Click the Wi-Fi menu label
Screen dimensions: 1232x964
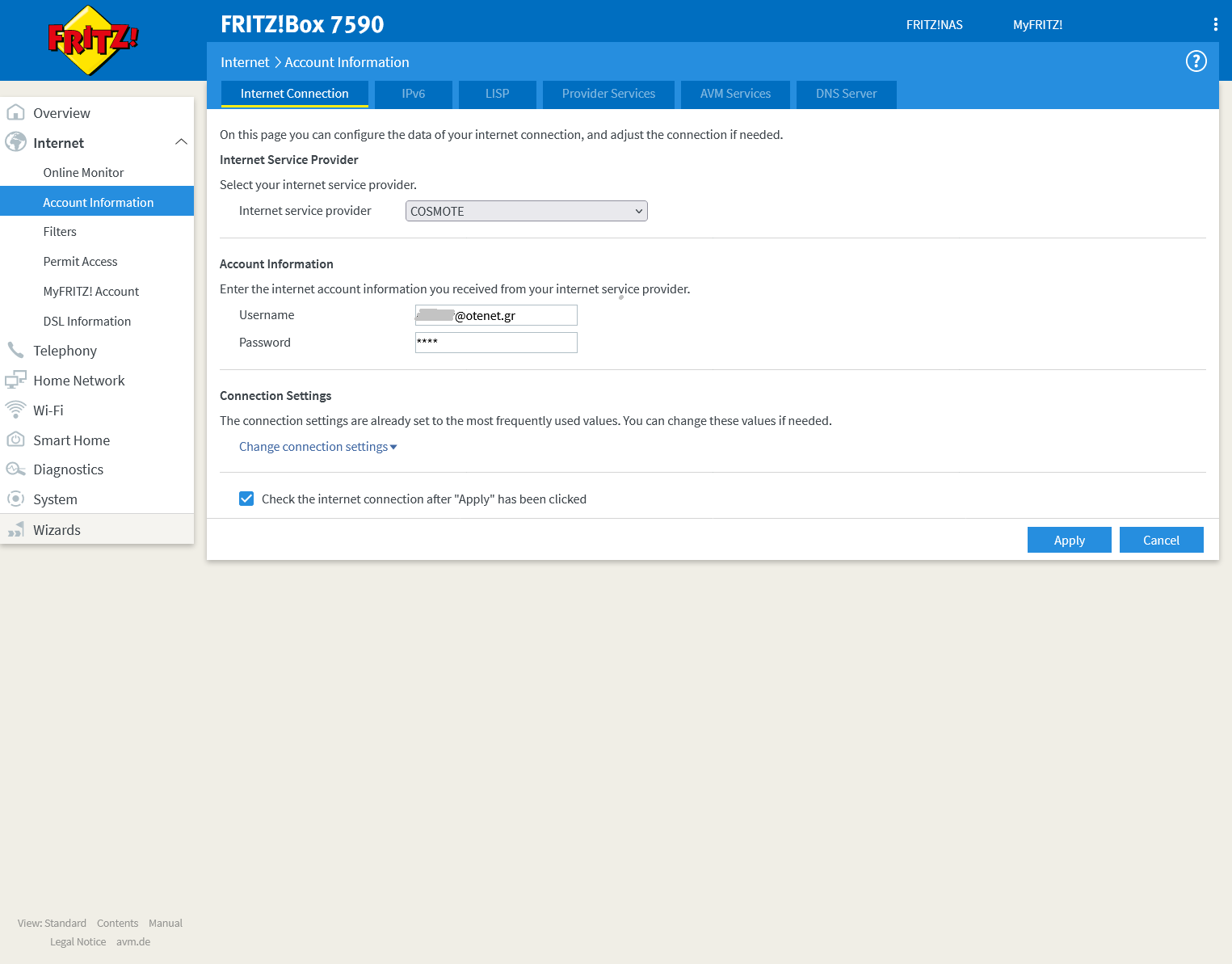click(48, 410)
